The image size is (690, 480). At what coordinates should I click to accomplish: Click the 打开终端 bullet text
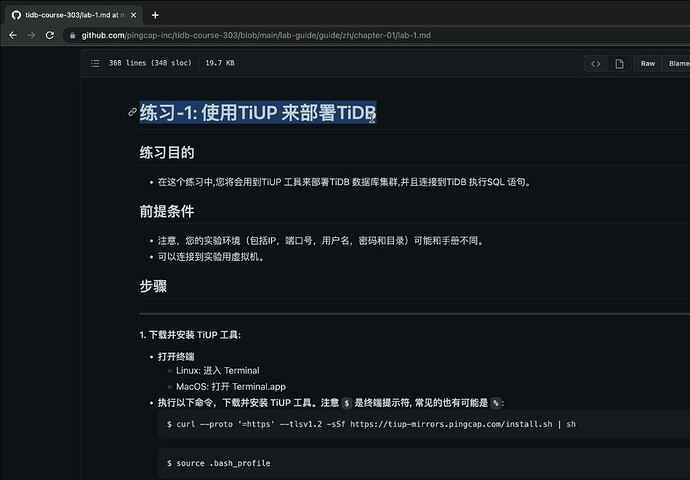coord(176,356)
